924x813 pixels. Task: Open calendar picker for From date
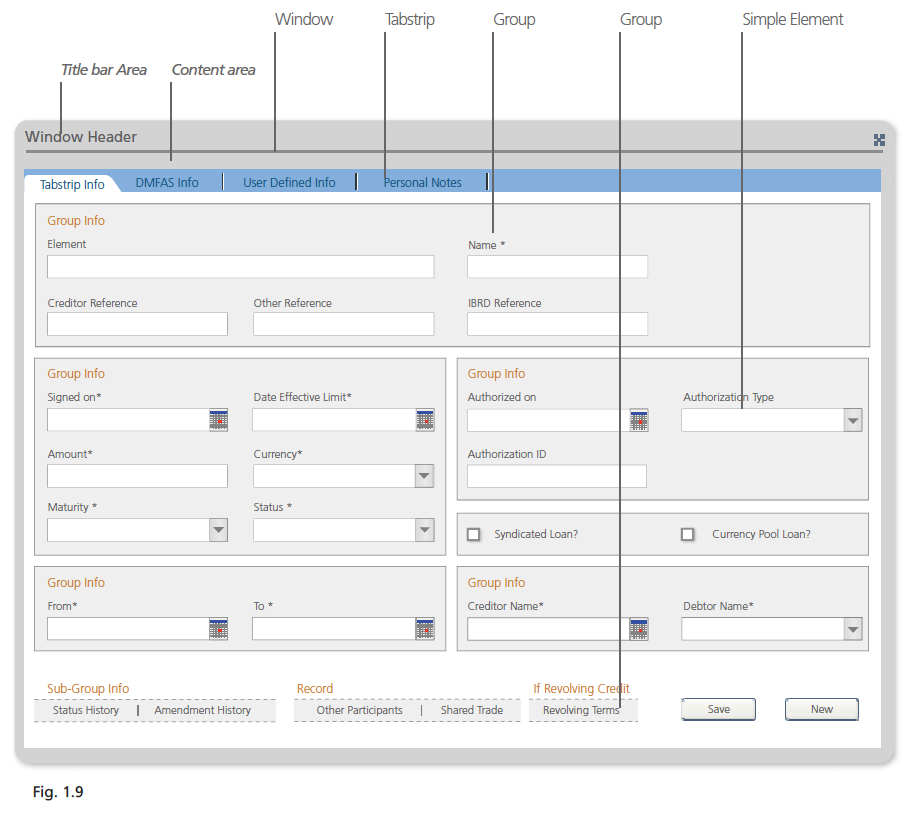219,628
